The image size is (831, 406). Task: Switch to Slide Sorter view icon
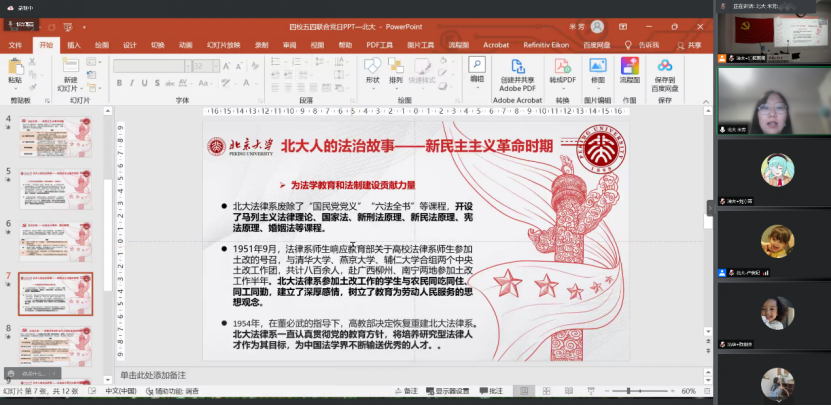click(546, 391)
